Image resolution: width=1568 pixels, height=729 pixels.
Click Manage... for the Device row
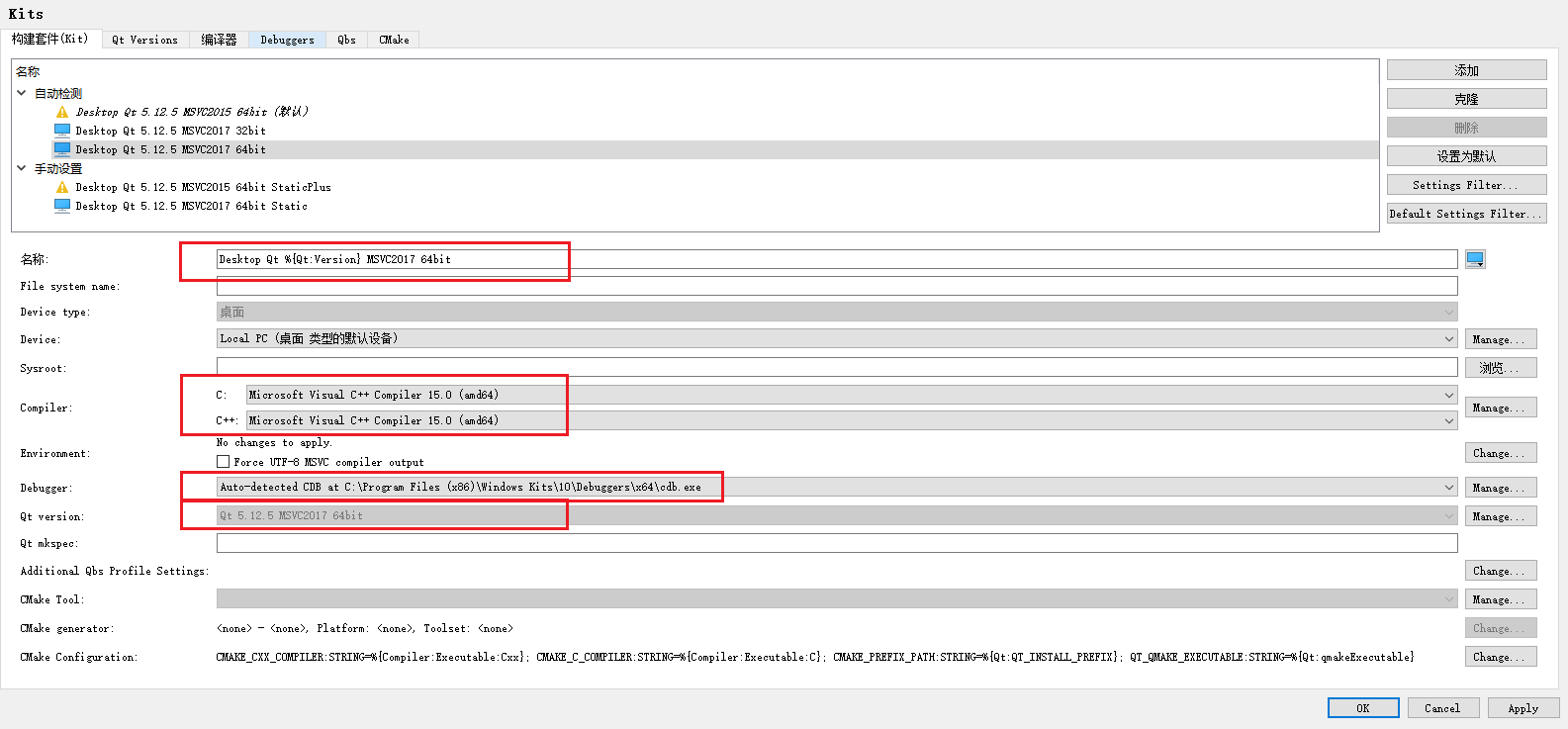[1501, 339]
